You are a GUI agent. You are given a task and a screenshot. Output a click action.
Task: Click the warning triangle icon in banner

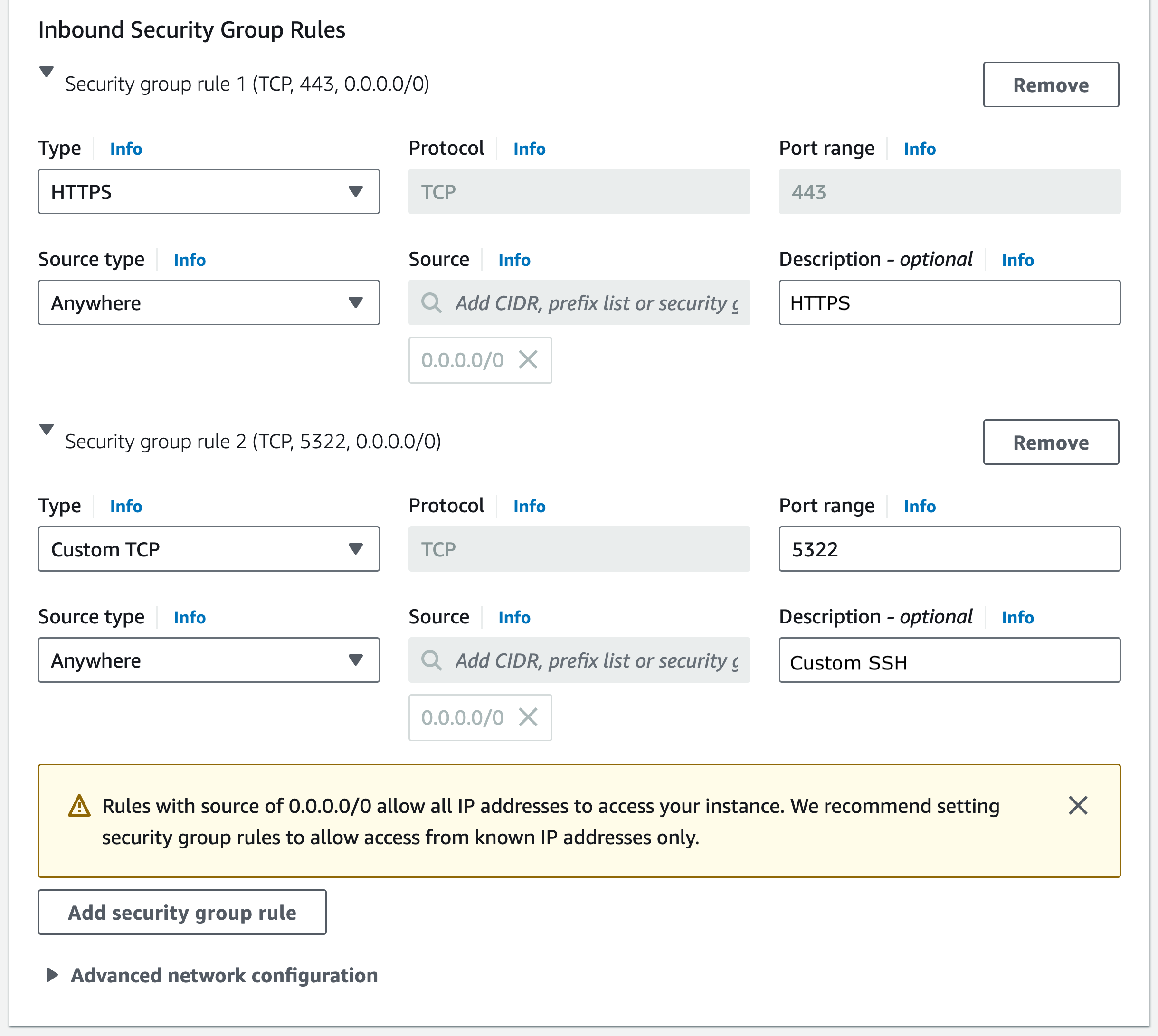pyautogui.click(x=79, y=806)
